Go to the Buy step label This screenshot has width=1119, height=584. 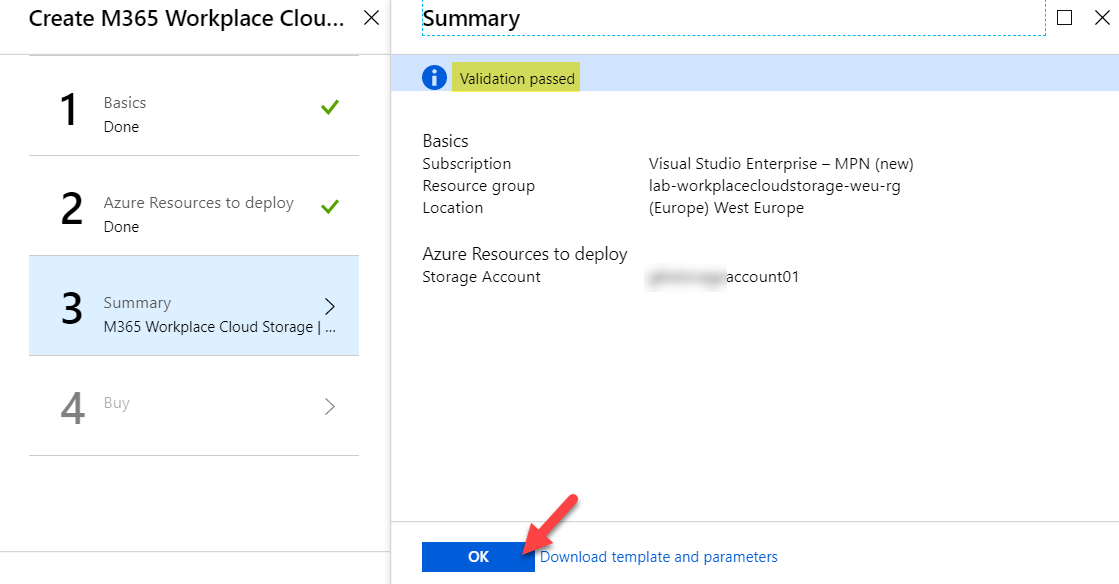pos(117,403)
